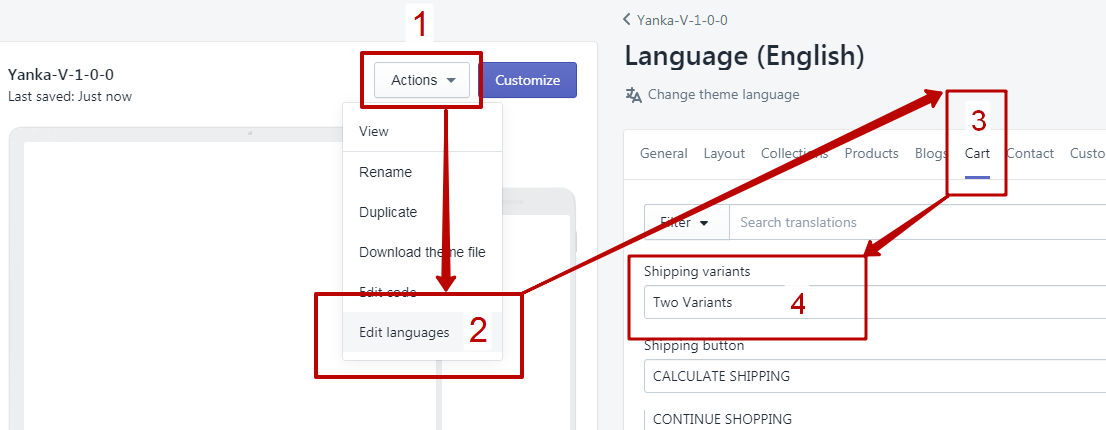Switch to the General tab
This screenshot has width=1106, height=430.
(x=663, y=153)
